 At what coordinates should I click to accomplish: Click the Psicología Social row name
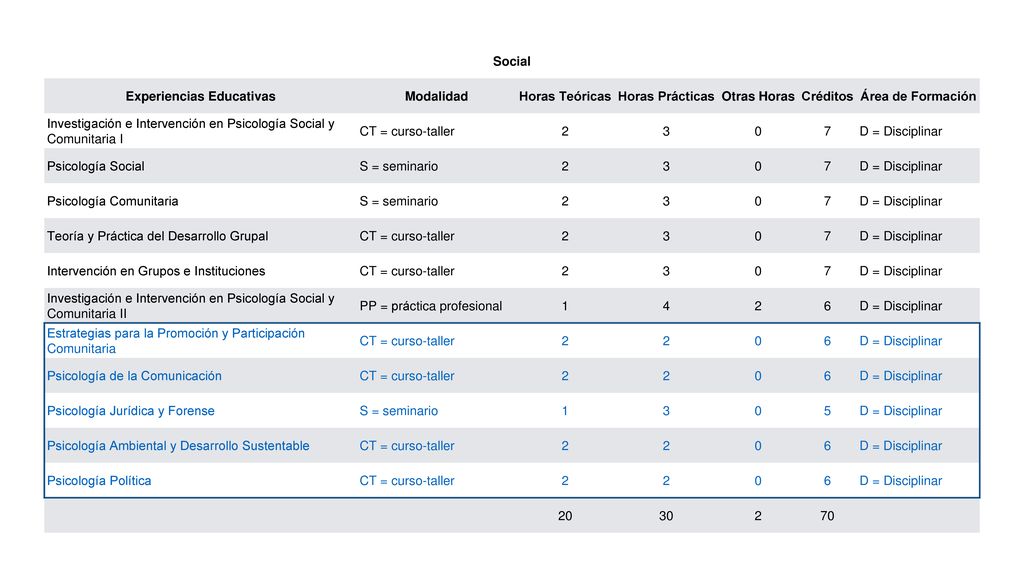coord(96,167)
